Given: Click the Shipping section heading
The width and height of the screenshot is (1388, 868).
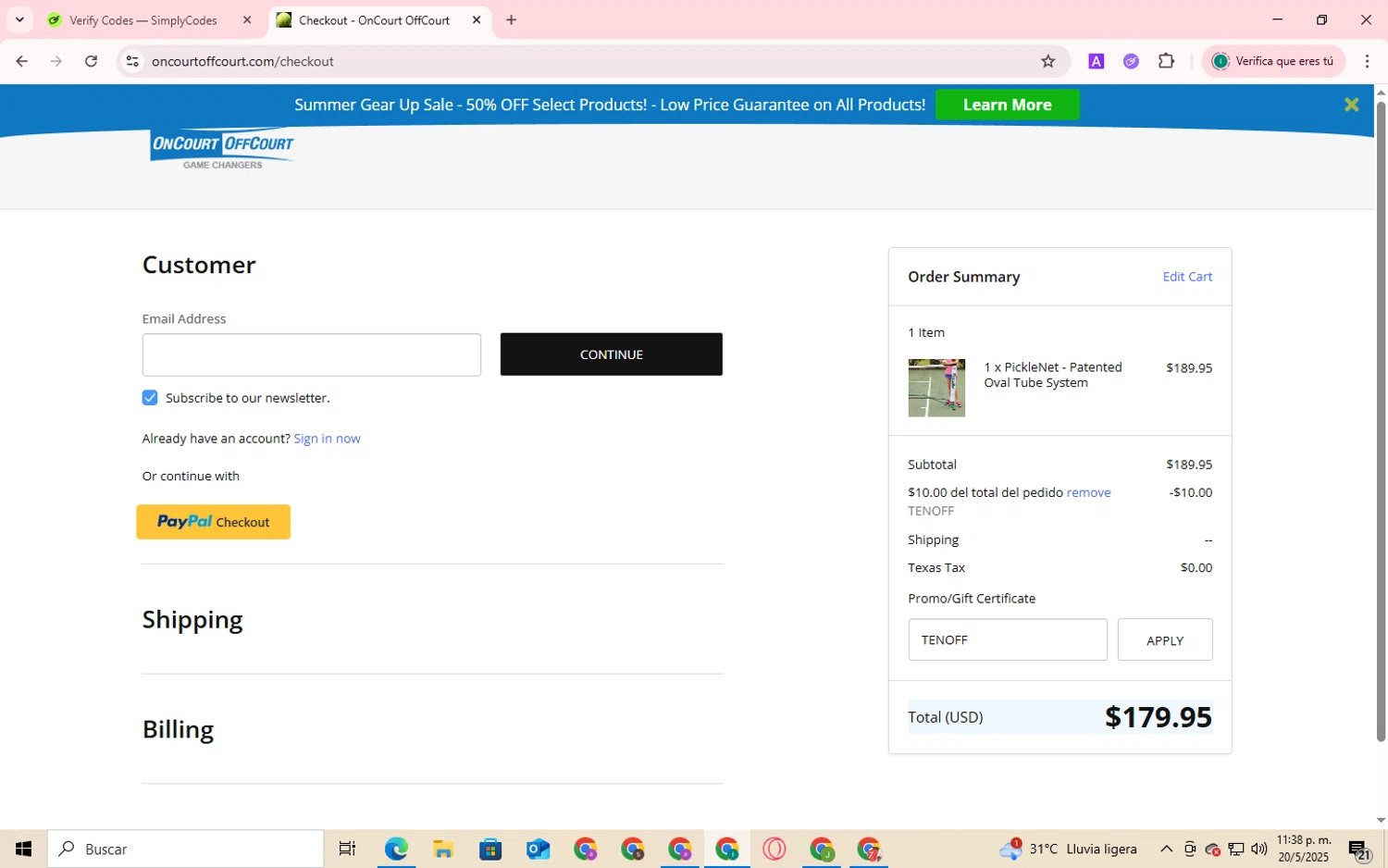Looking at the screenshot, I should click(x=192, y=619).
